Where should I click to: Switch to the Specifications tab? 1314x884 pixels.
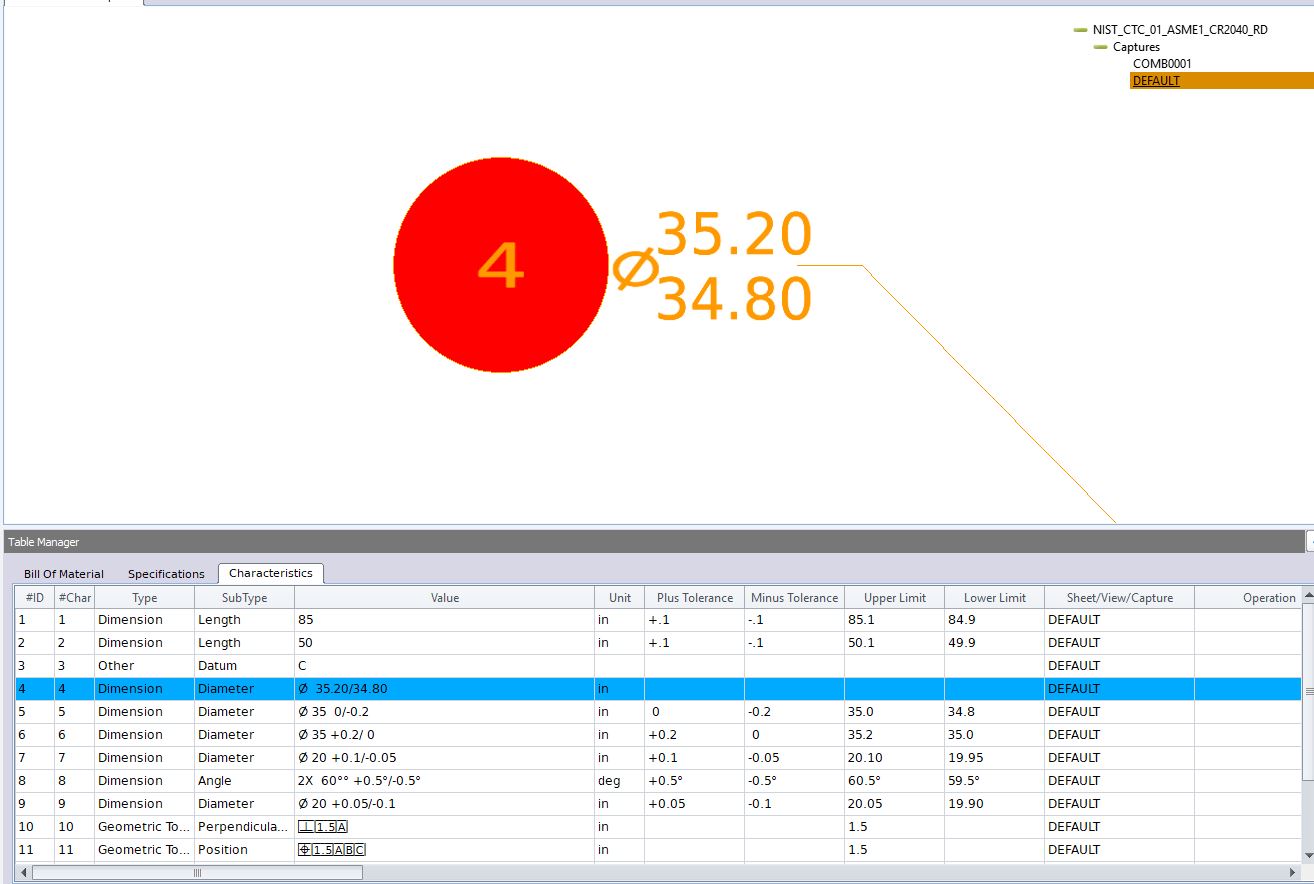click(x=166, y=574)
